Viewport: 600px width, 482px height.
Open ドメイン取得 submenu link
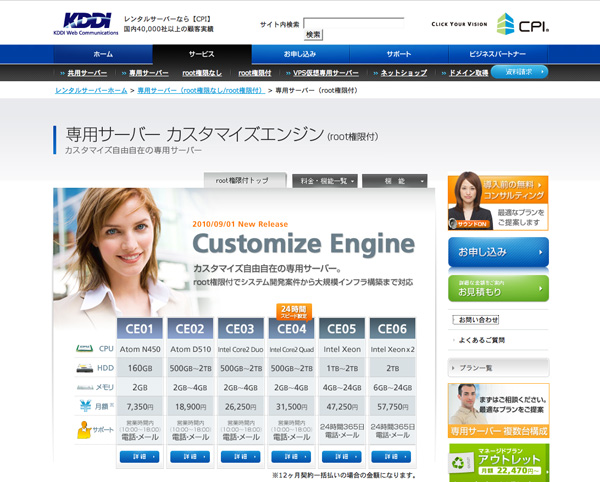point(469,73)
